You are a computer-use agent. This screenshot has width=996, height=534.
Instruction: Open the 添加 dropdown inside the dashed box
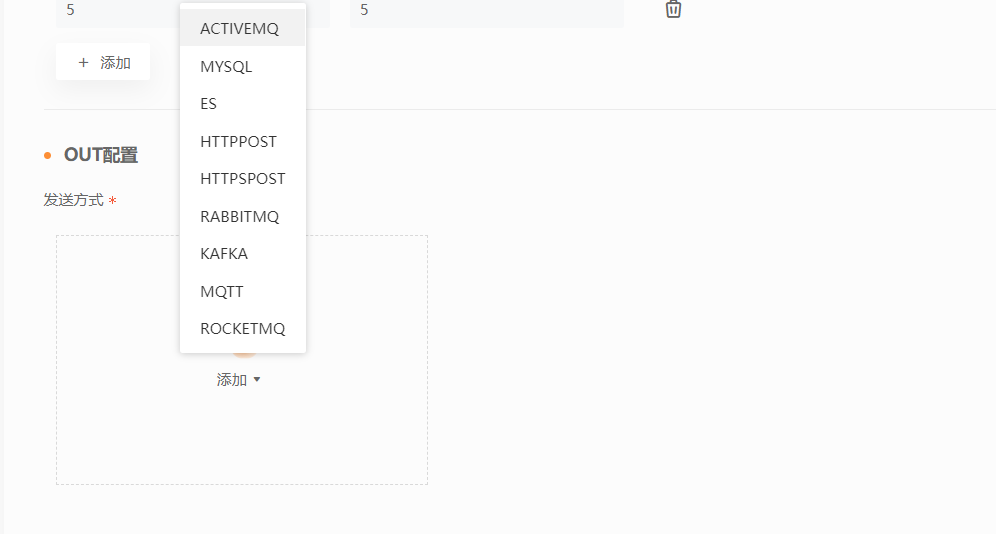click(x=238, y=380)
